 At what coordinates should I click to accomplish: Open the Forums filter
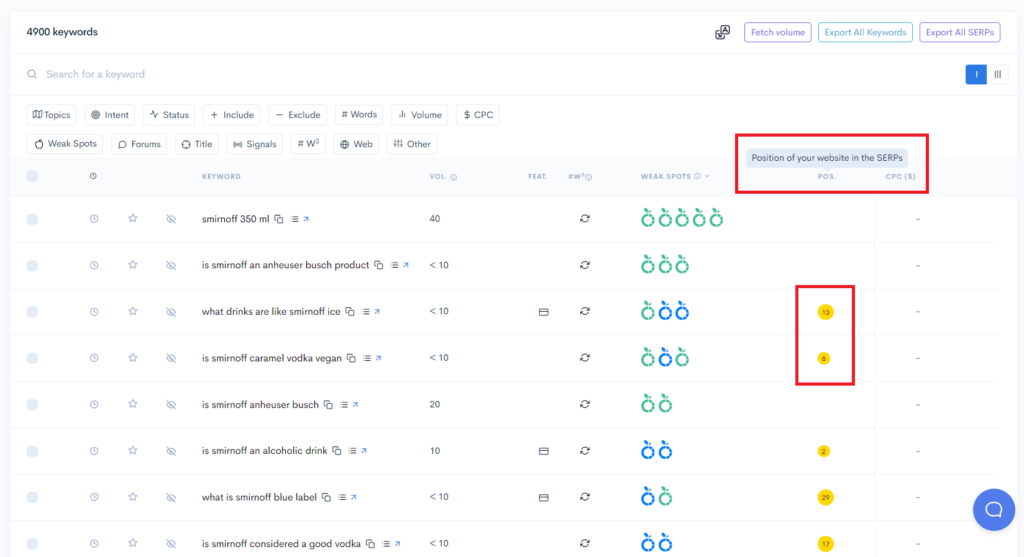(x=139, y=144)
